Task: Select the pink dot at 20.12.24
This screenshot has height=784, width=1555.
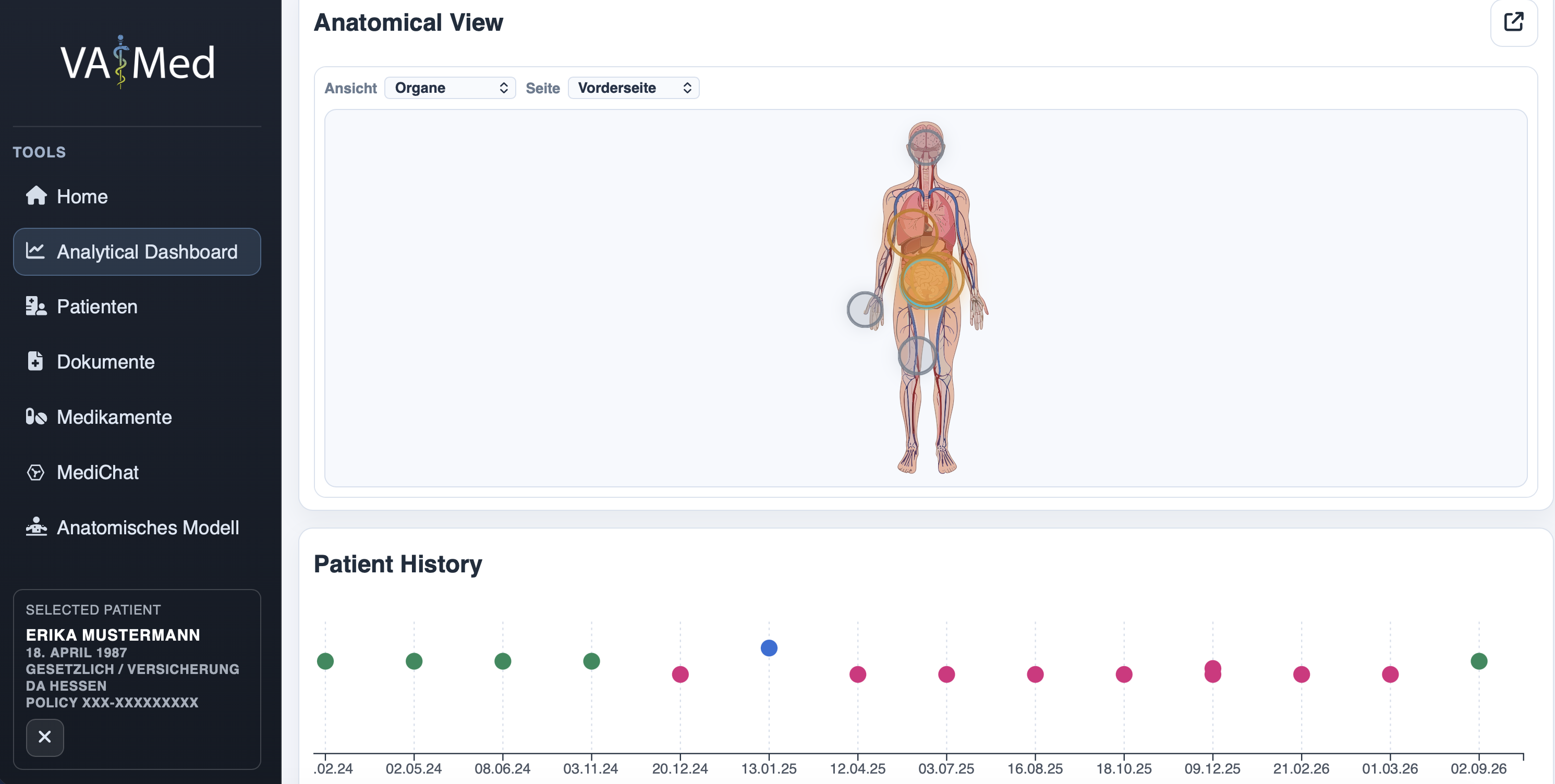Action: 681,675
